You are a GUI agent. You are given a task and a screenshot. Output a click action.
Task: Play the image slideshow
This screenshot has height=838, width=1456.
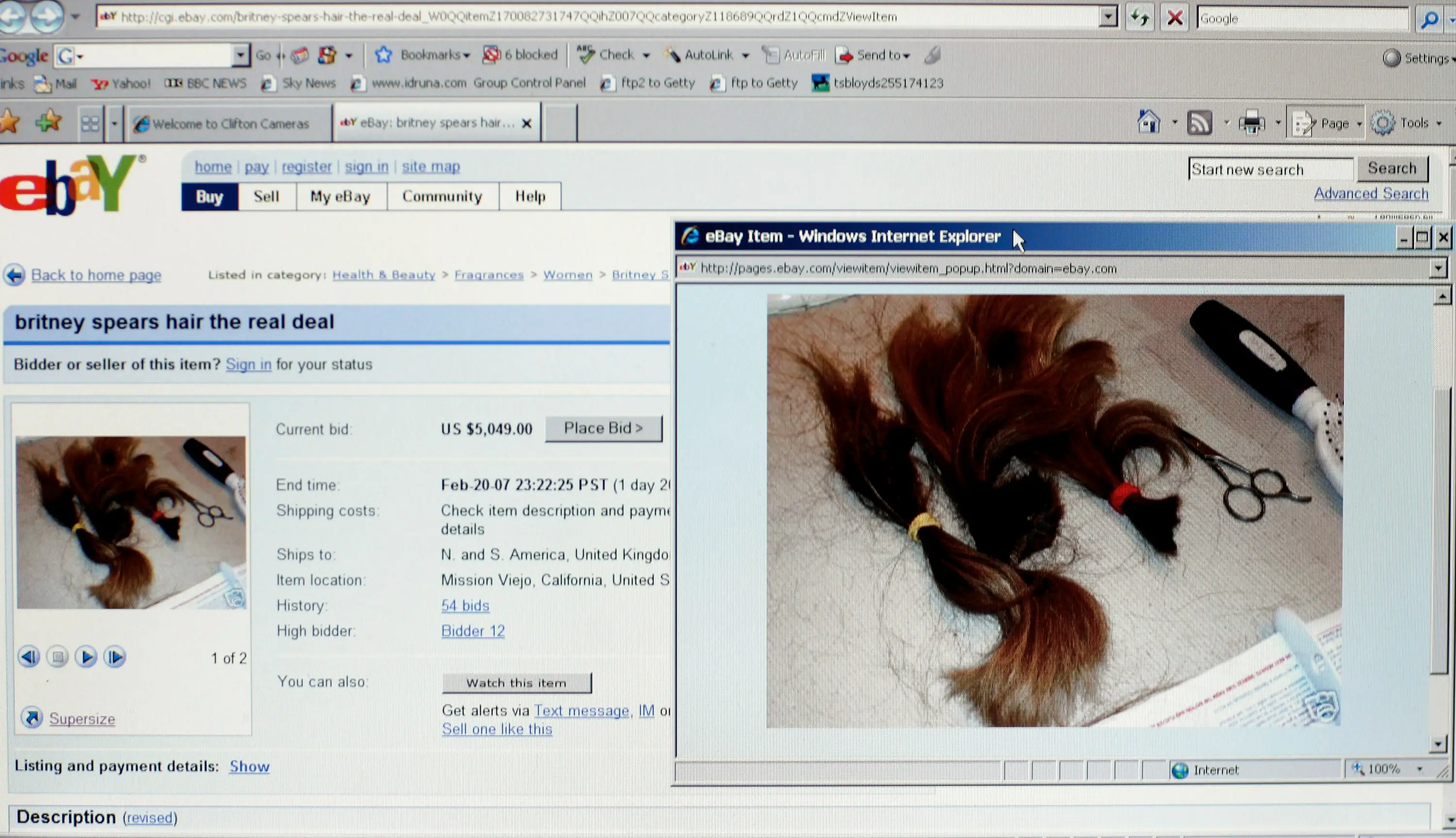[86, 657]
